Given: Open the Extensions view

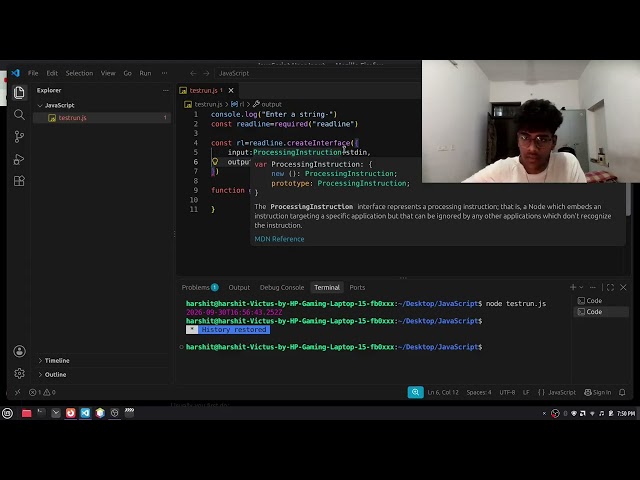Looking at the screenshot, I should (x=19, y=181).
